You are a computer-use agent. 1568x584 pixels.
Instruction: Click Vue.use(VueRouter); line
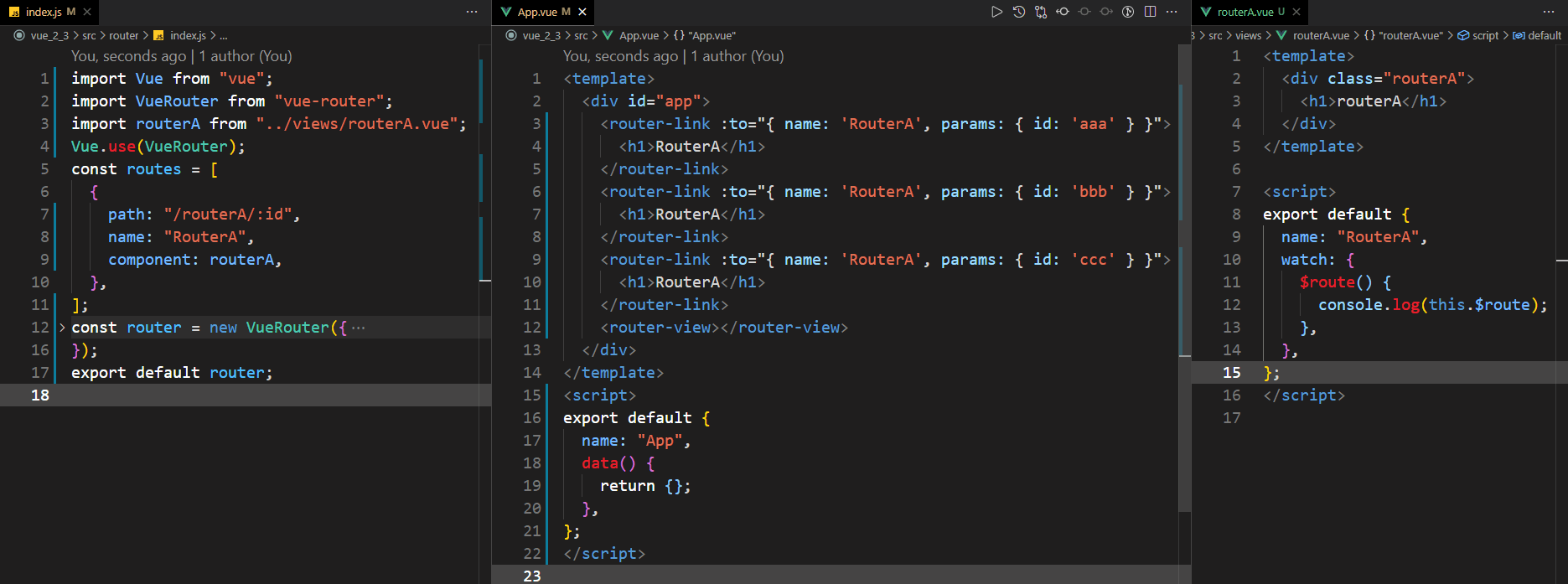158,147
